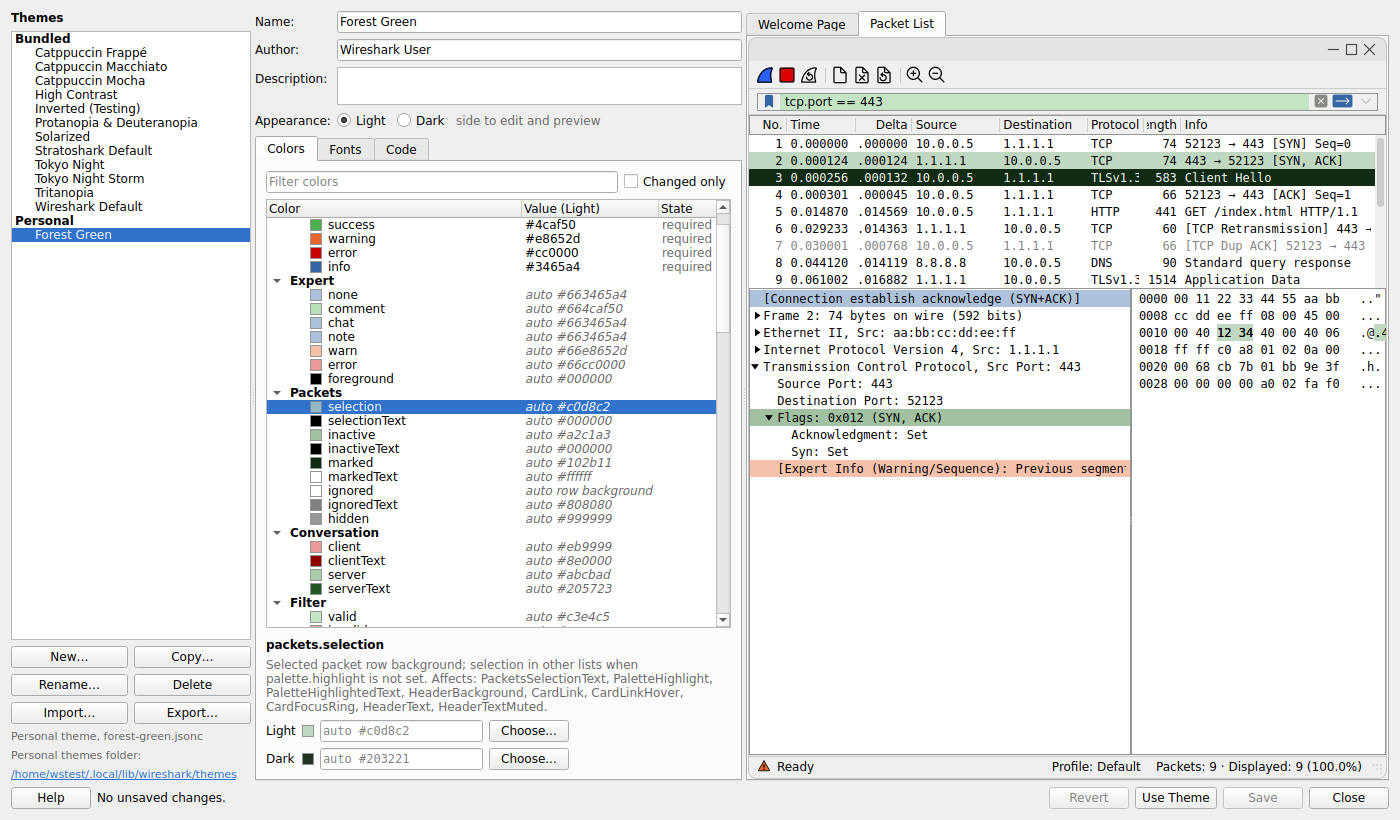Switch to the Fonts tab

346,149
